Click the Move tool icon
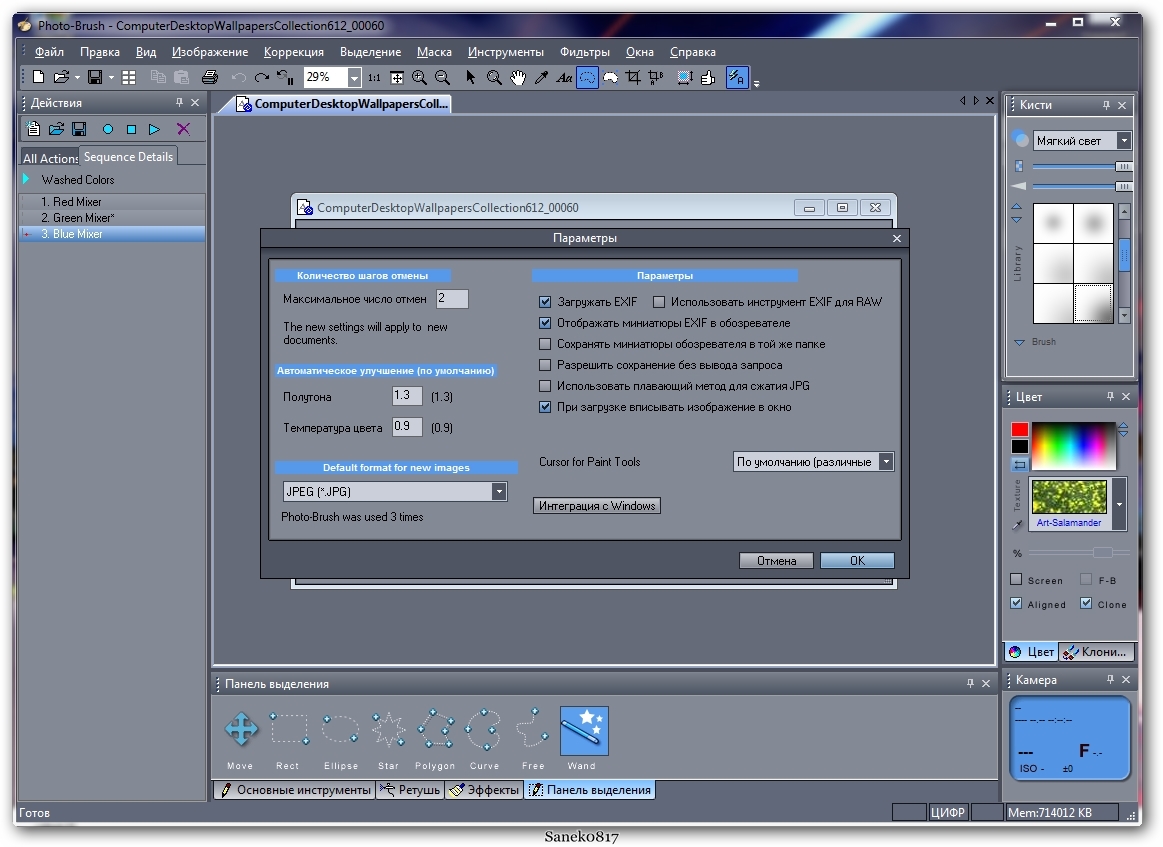The image size is (1163, 847). point(241,730)
